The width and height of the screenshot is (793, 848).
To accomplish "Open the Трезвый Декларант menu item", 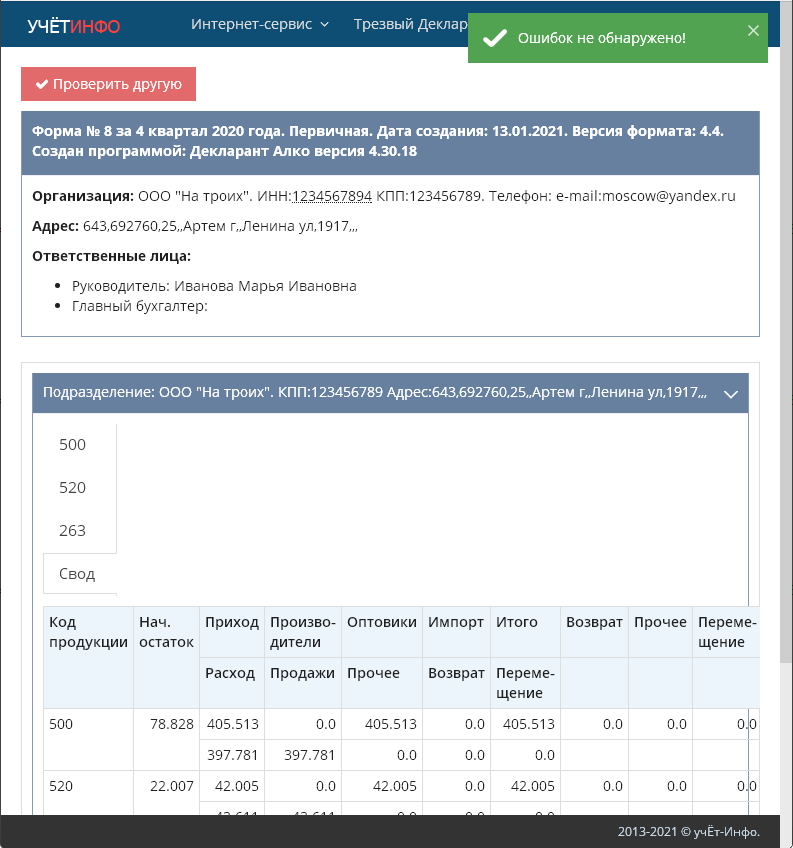I will (411, 24).
